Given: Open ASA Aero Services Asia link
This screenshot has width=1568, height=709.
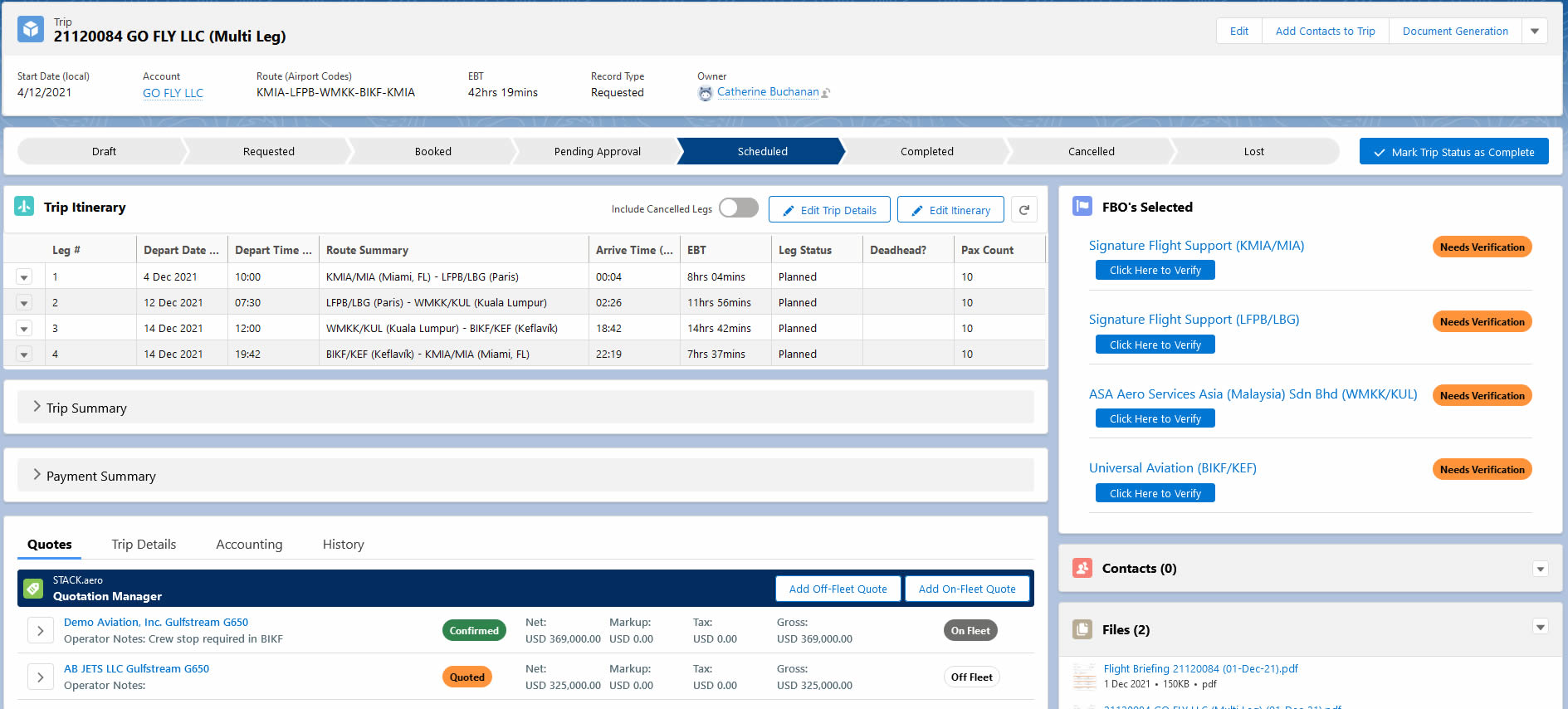Looking at the screenshot, I should point(1253,394).
